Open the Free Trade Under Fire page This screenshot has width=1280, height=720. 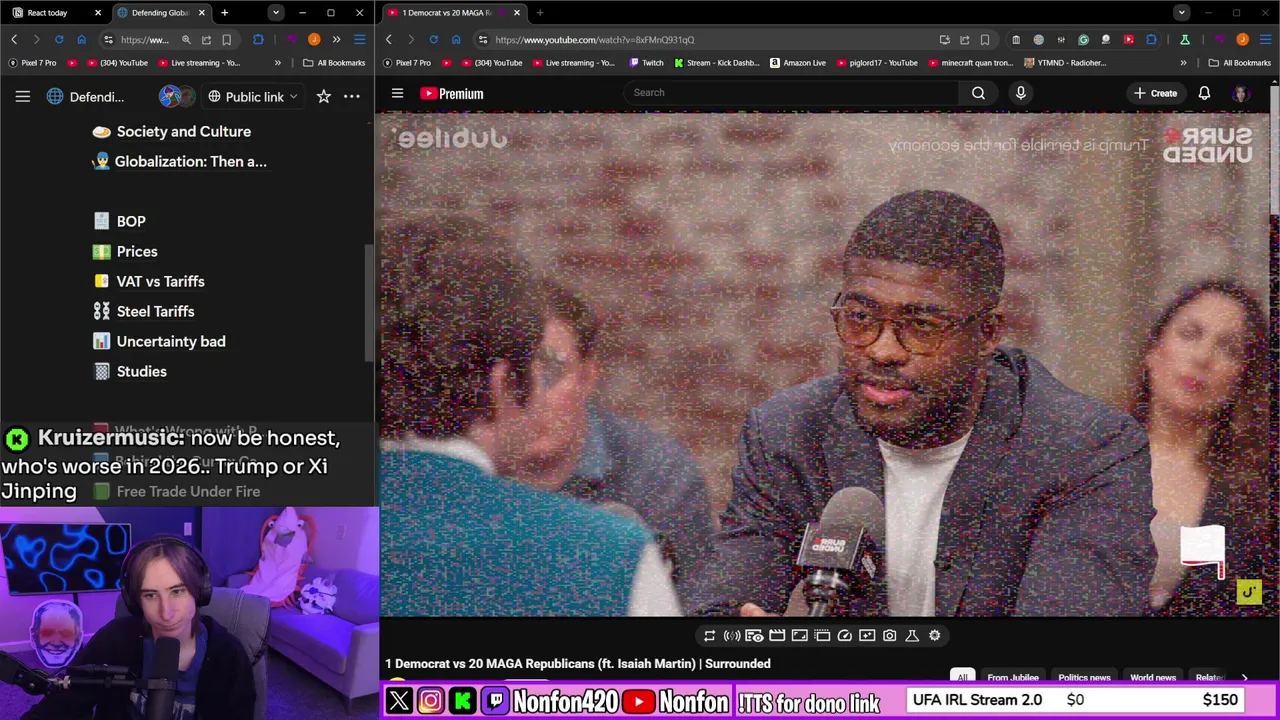(x=176, y=491)
